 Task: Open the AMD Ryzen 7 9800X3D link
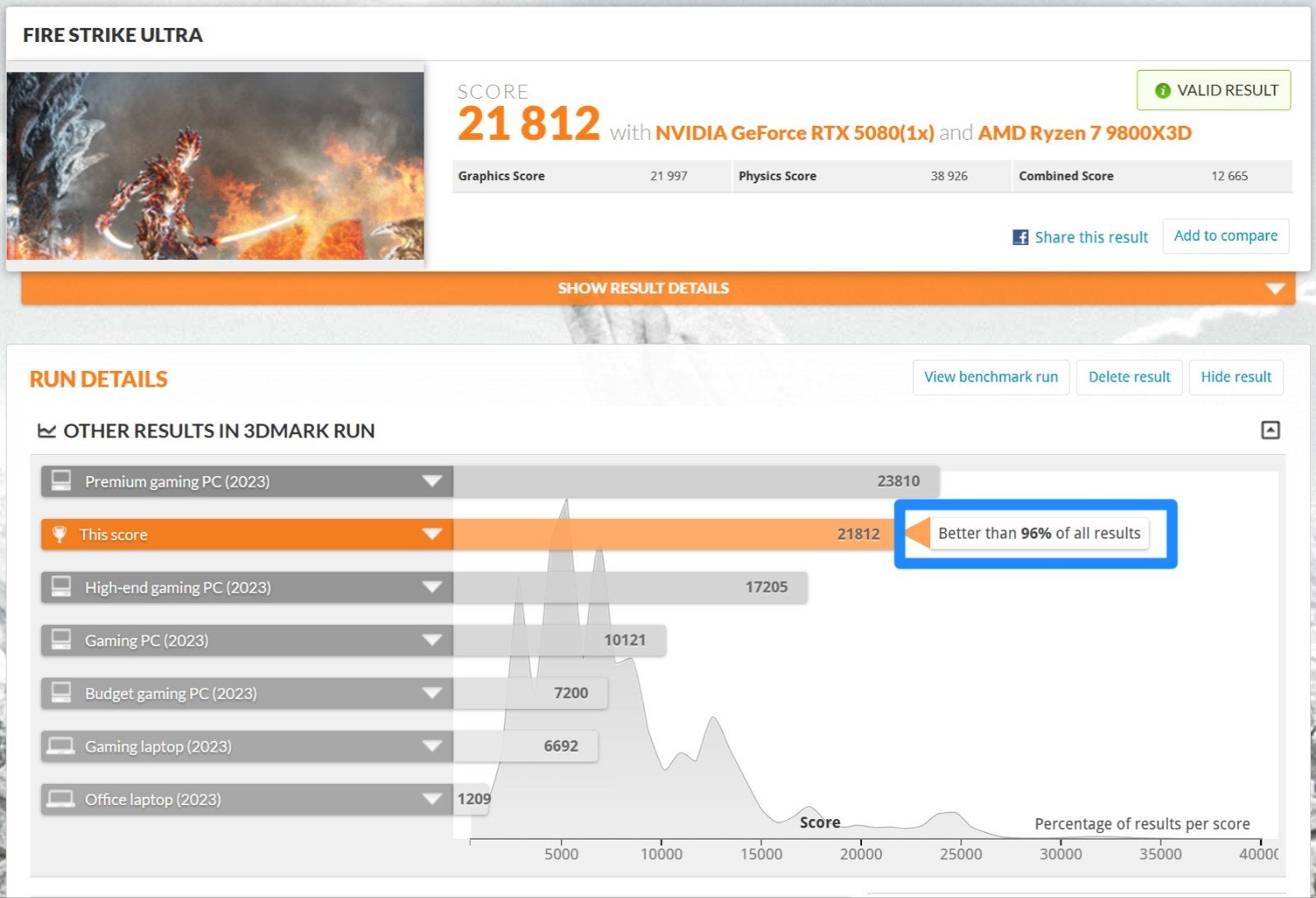tap(1084, 133)
